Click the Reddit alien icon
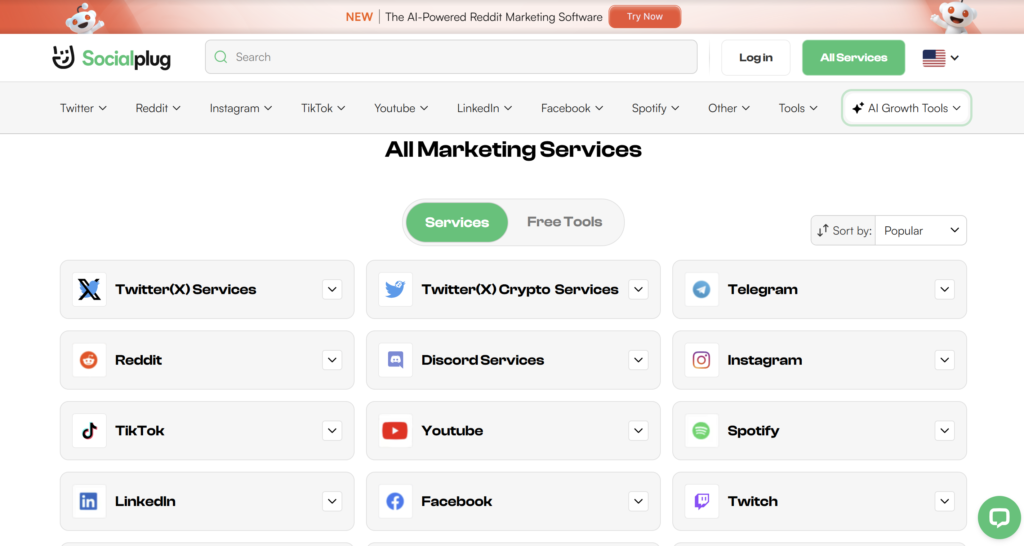This screenshot has width=1024, height=546. pos(89,360)
